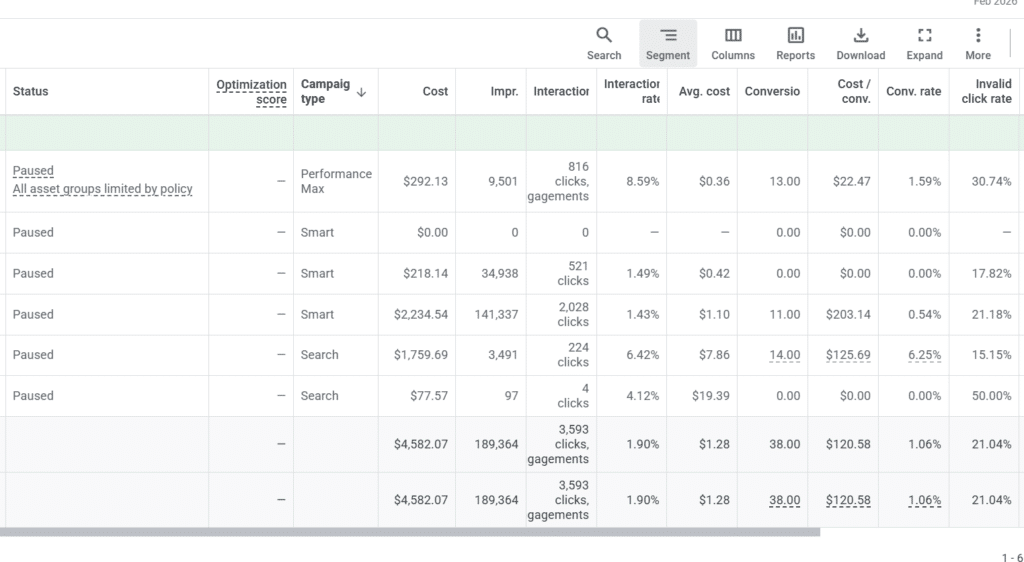Click the 9,501 impressions cell

click(x=503, y=181)
